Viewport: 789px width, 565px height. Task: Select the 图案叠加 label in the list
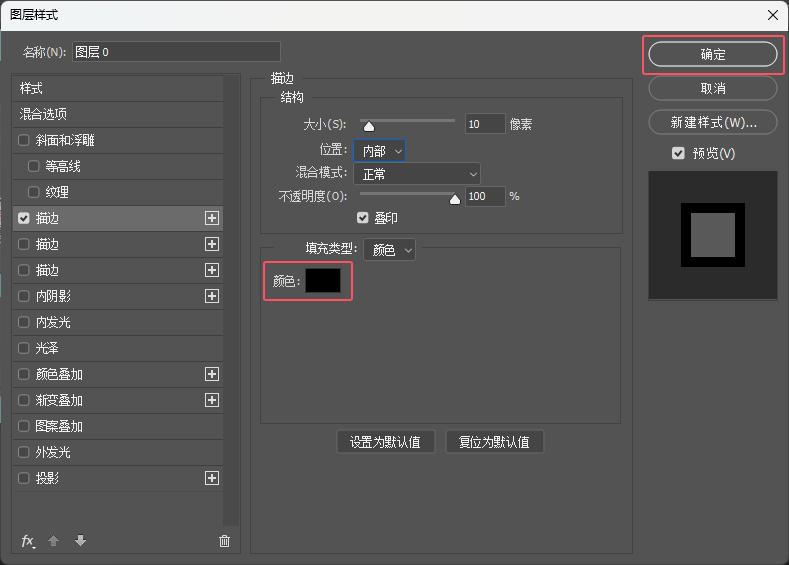(59, 427)
